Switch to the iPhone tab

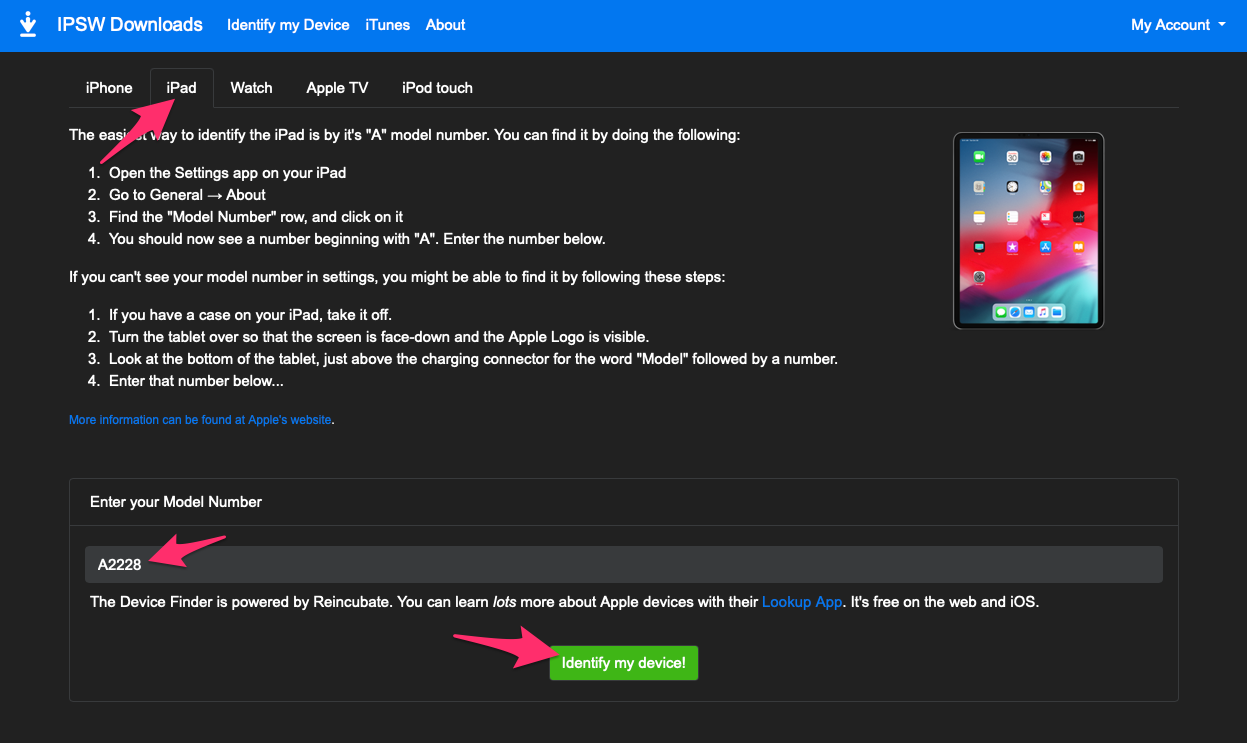109,88
